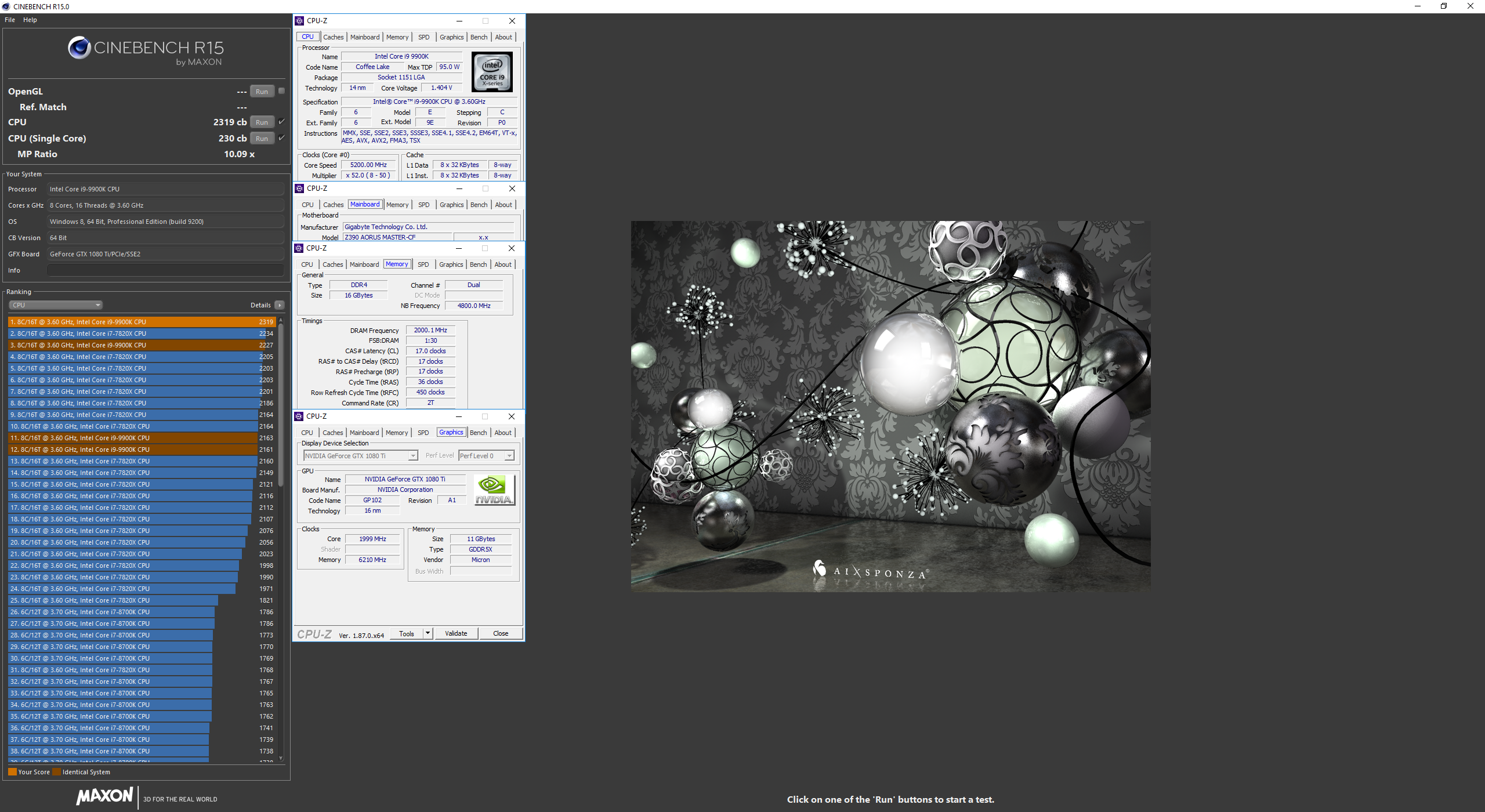This screenshot has height=812, width=1485.
Task: Click the rendered spheres image
Action: pos(890,406)
